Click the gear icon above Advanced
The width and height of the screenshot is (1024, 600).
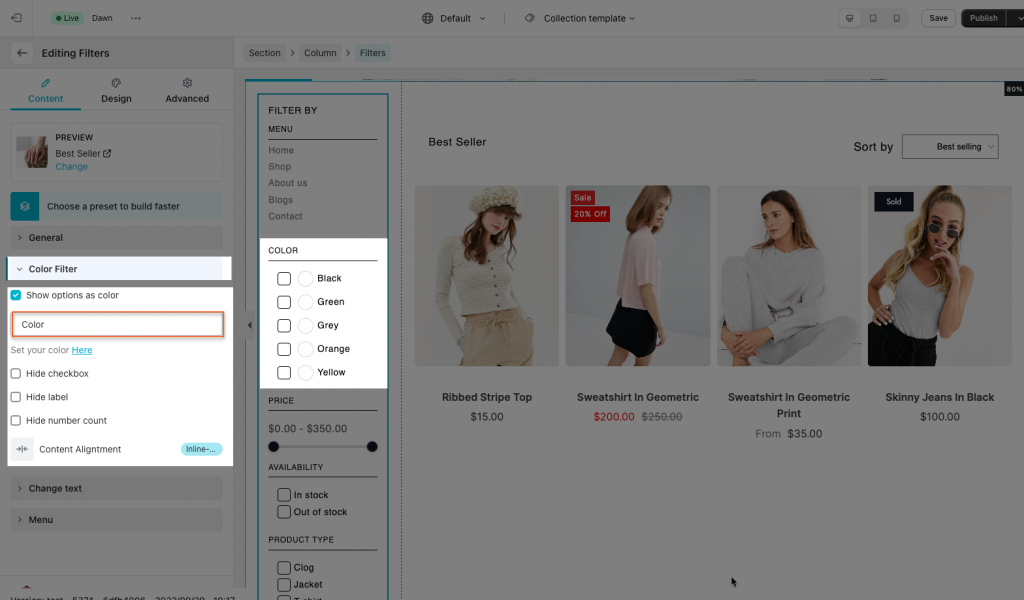click(187, 83)
